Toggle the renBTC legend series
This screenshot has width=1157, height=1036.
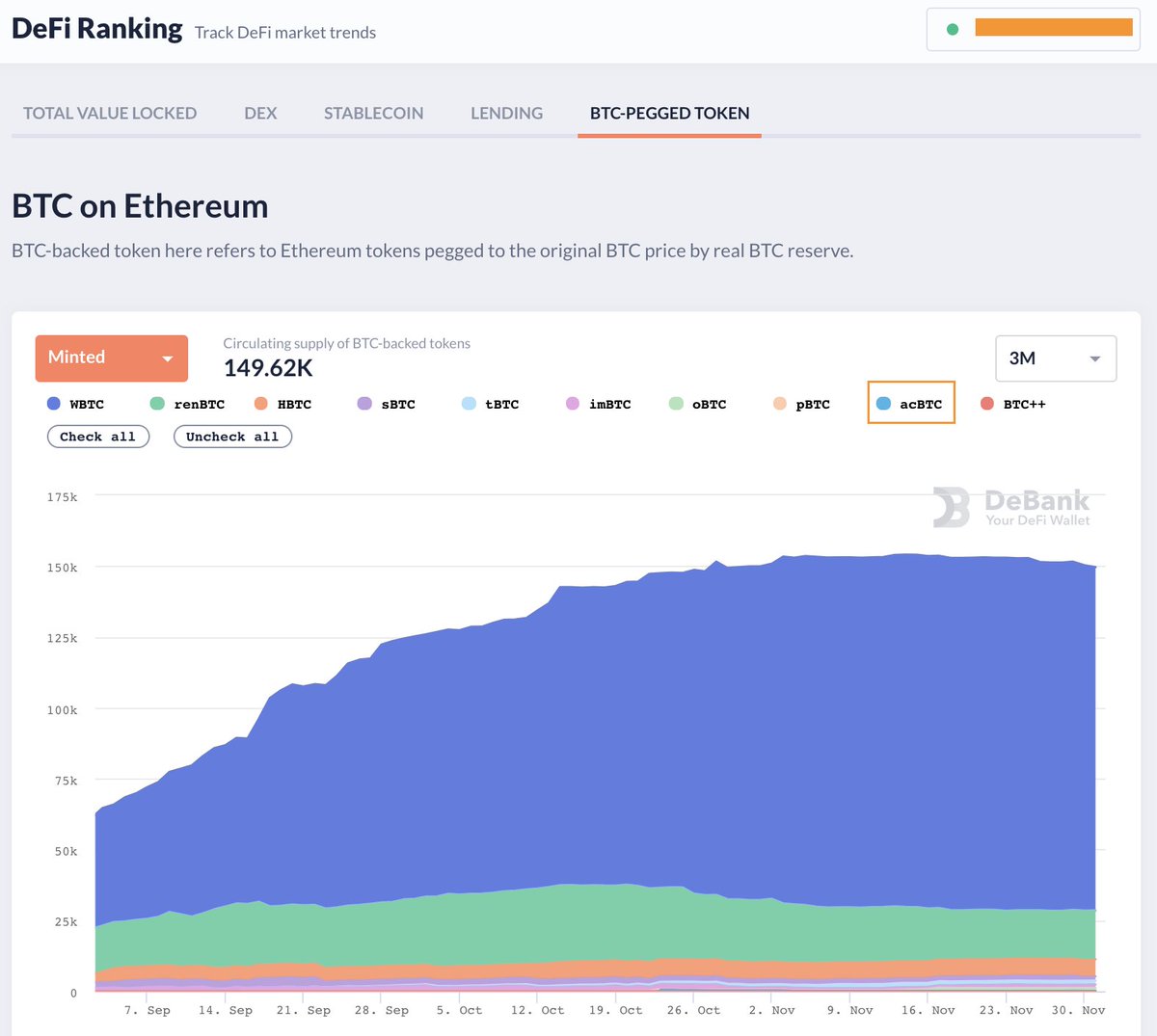click(x=188, y=404)
